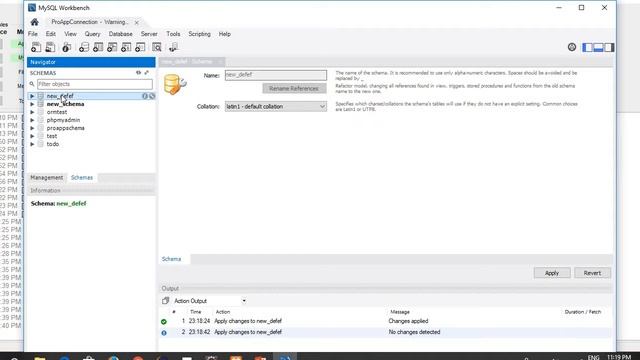Open Workbench preferences gear icon
The height and width of the screenshot is (360, 640).
coord(572,47)
